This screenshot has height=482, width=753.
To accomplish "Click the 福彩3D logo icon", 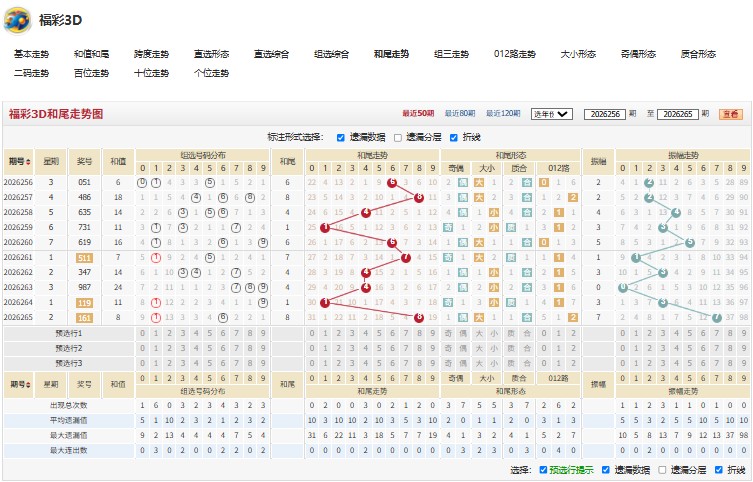I will point(17,20).
